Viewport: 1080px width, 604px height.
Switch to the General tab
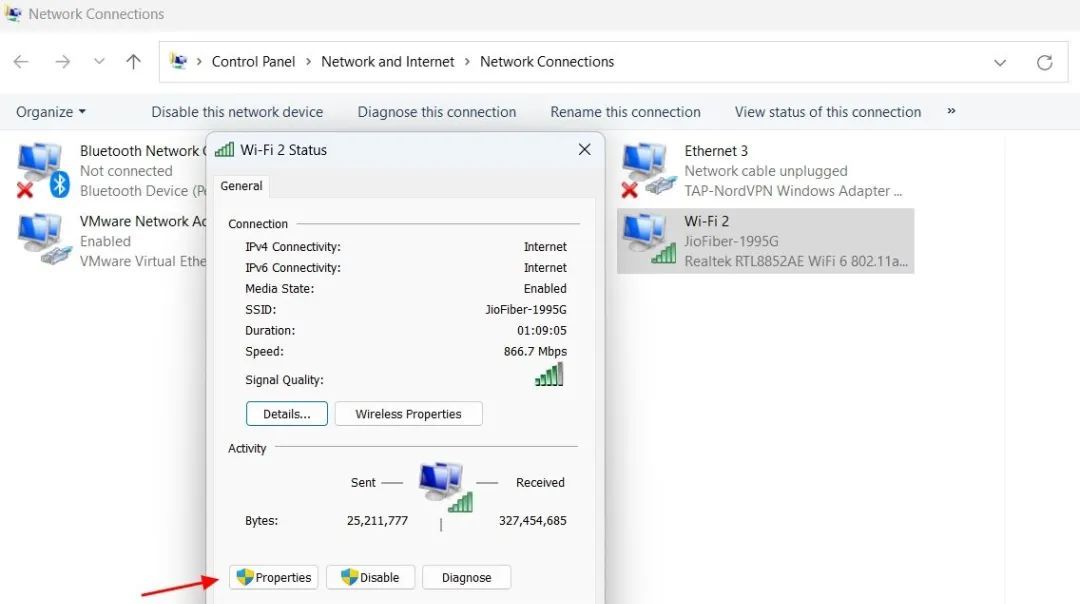pyautogui.click(x=241, y=186)
